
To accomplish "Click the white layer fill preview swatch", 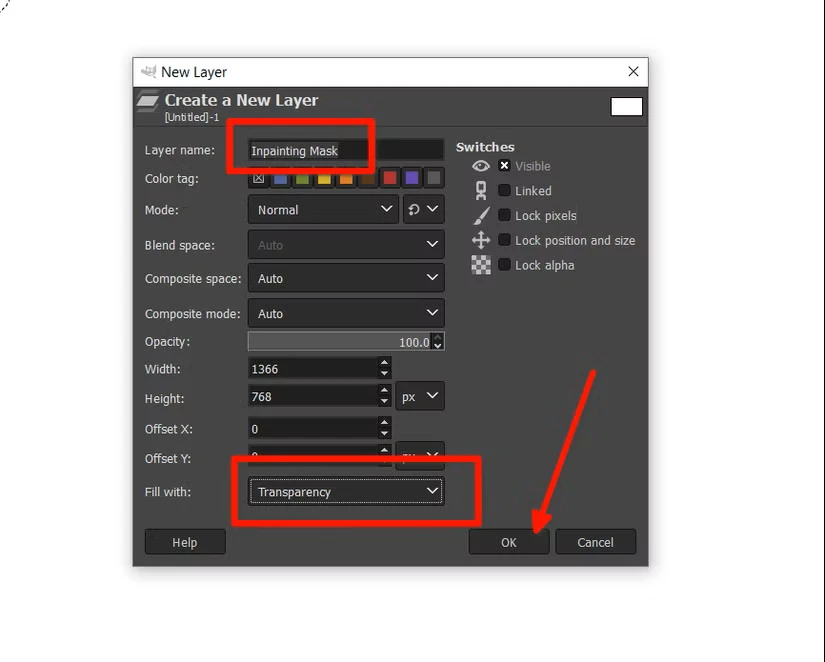I will click(626, 105).
